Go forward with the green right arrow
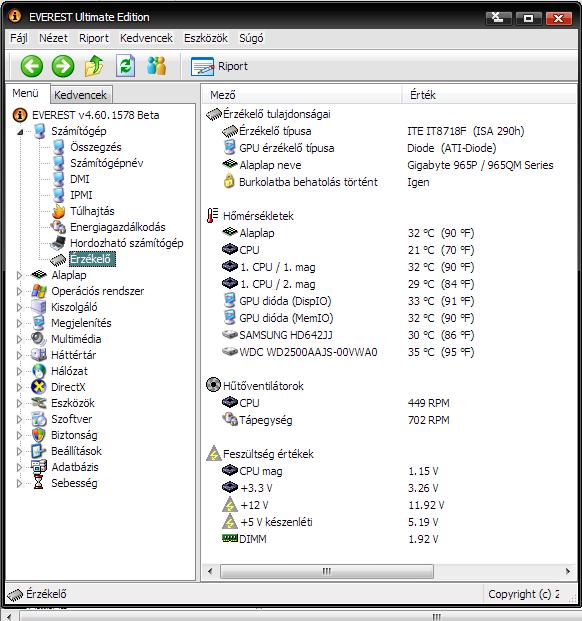Viewport: 582px width, 621px height. pyautogui.click(x=63, y=66)
